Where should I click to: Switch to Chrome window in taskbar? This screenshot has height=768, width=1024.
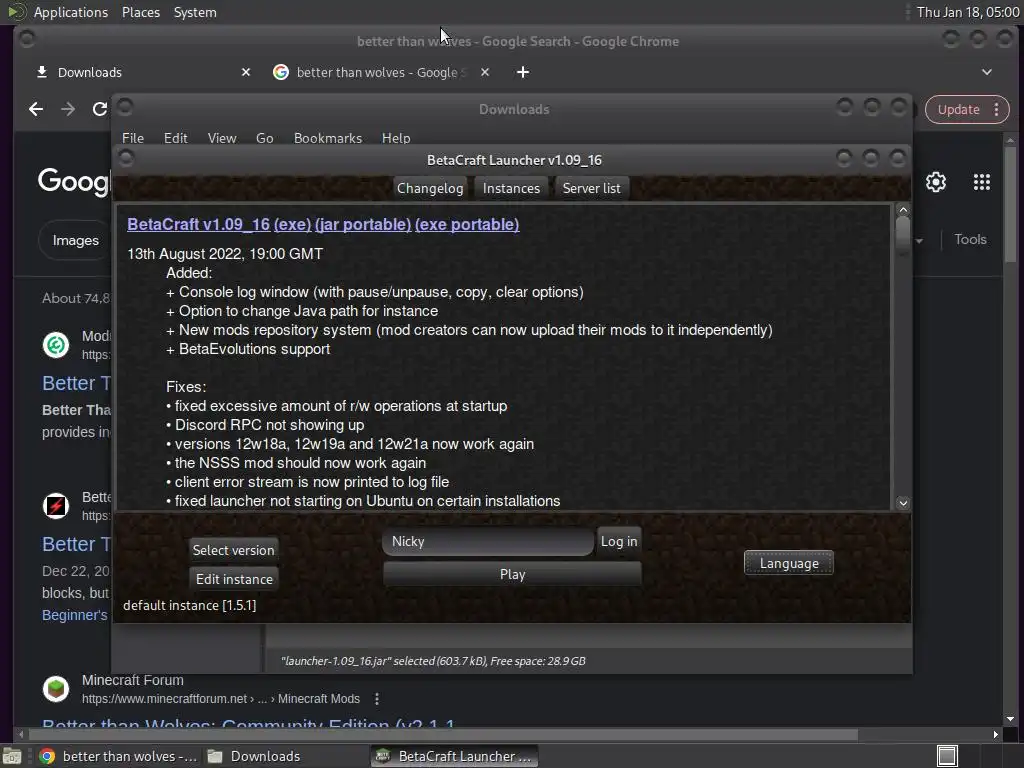tap(118, 756)
